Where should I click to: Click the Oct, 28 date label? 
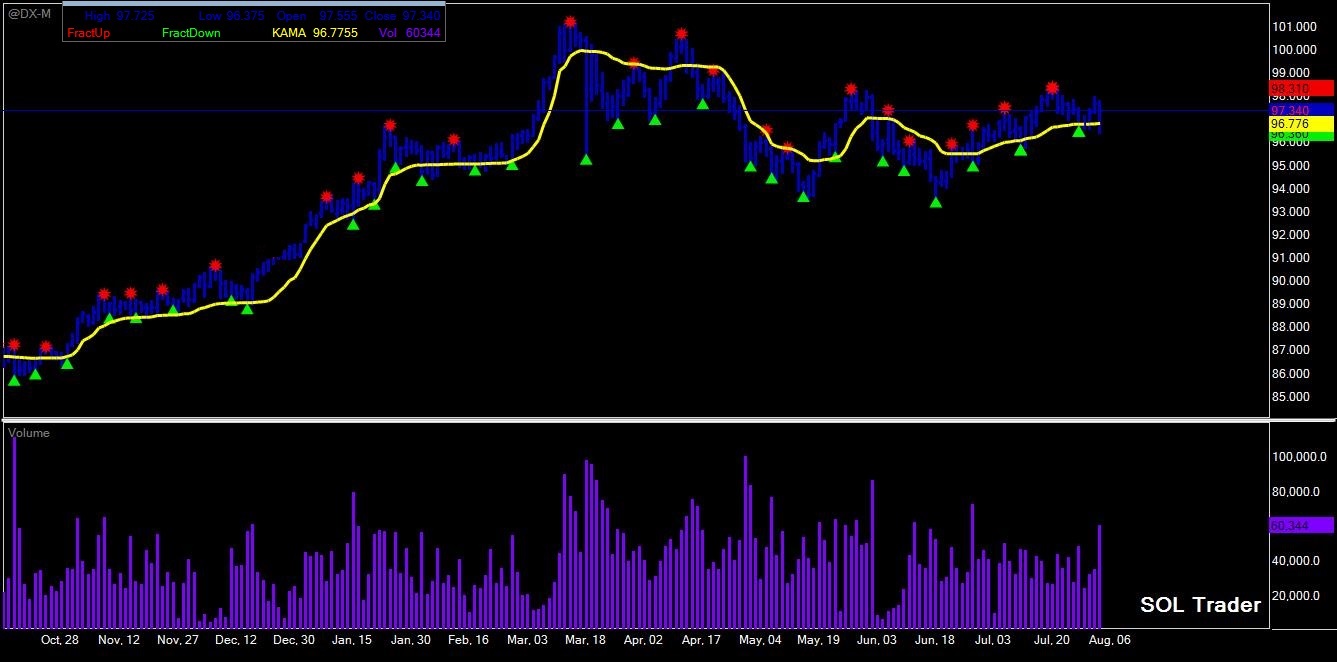click(x=60, y=639)
